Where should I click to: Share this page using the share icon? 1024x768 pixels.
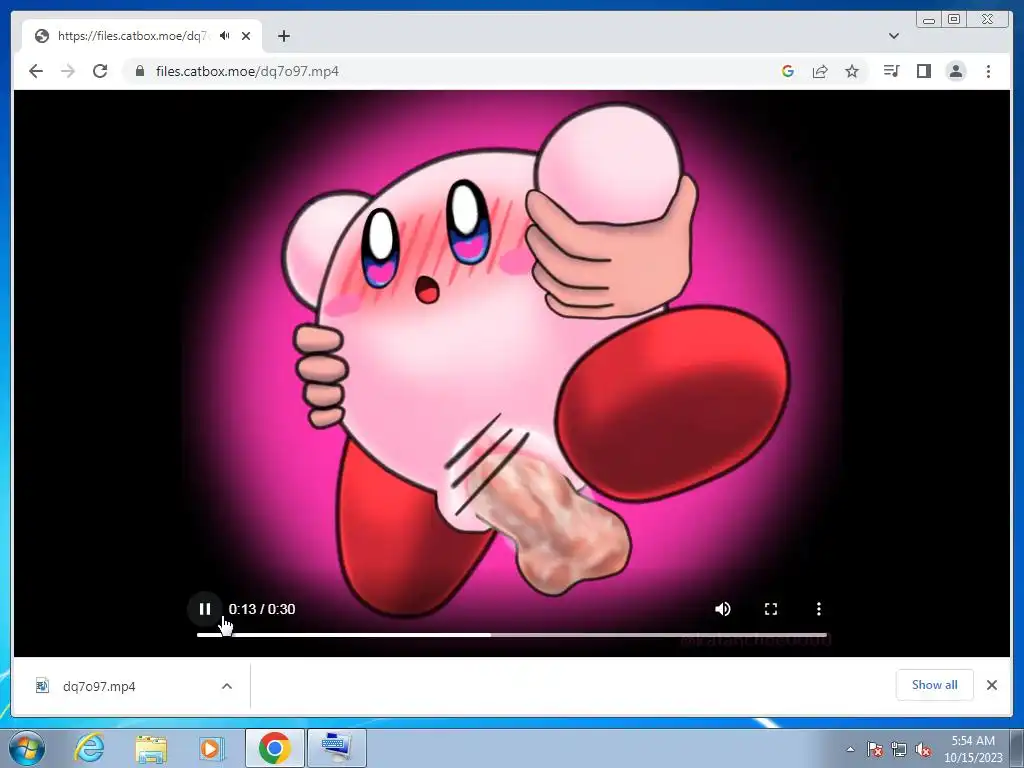820,71
